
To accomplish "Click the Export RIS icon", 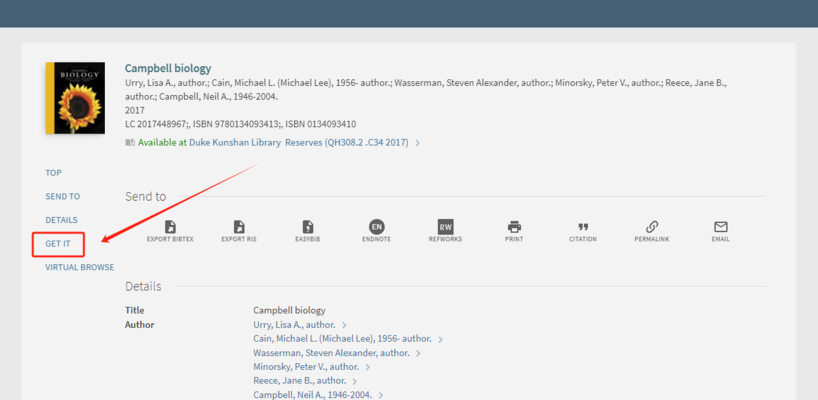I will (239, 228).
